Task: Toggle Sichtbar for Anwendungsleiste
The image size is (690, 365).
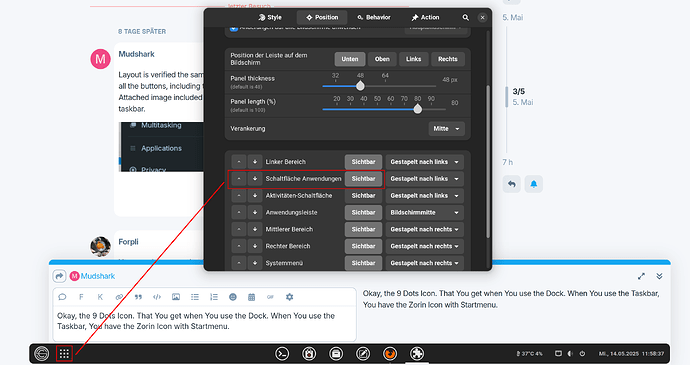Action: click(x=363, y=212)
